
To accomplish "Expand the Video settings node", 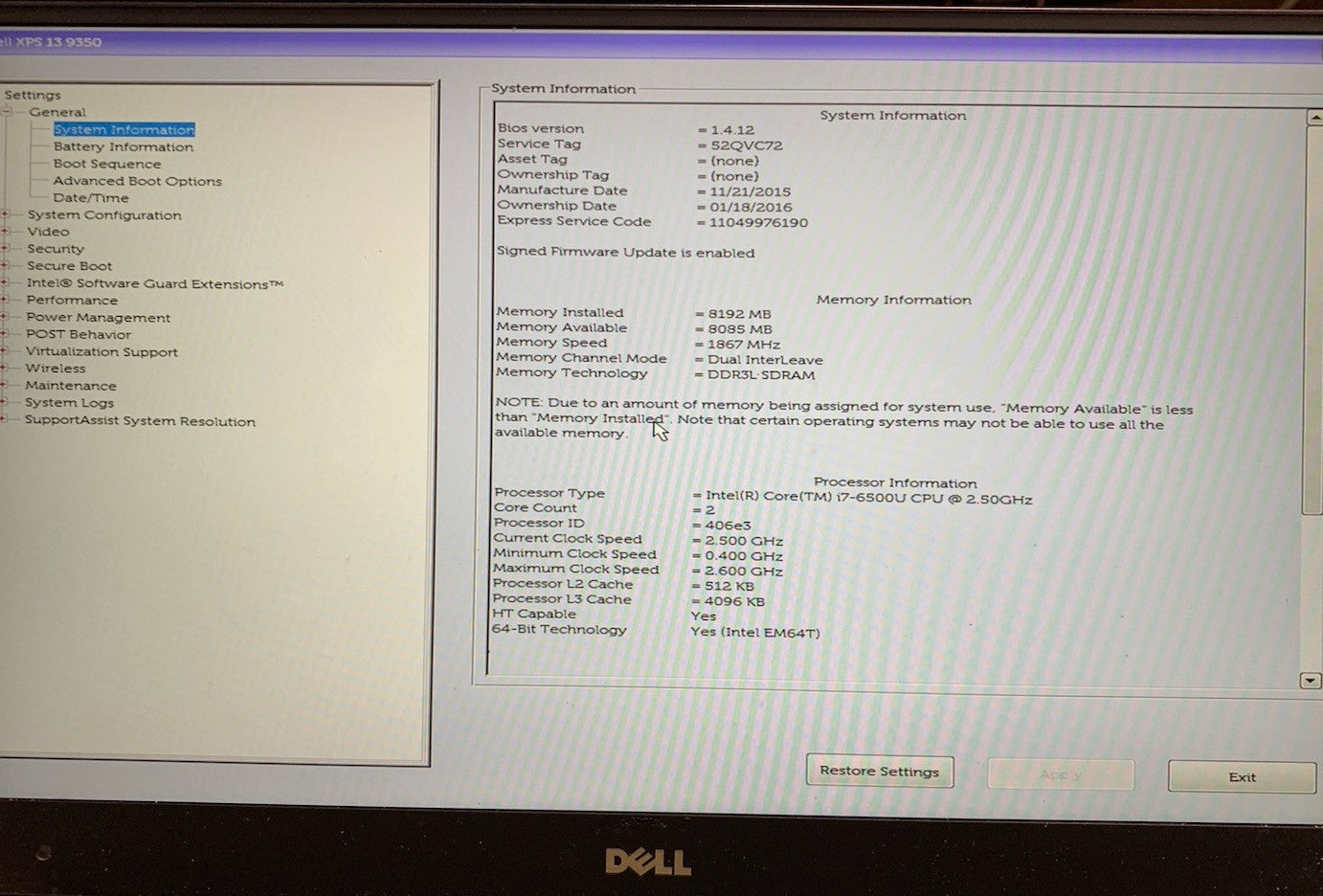I will coord(6,232).
